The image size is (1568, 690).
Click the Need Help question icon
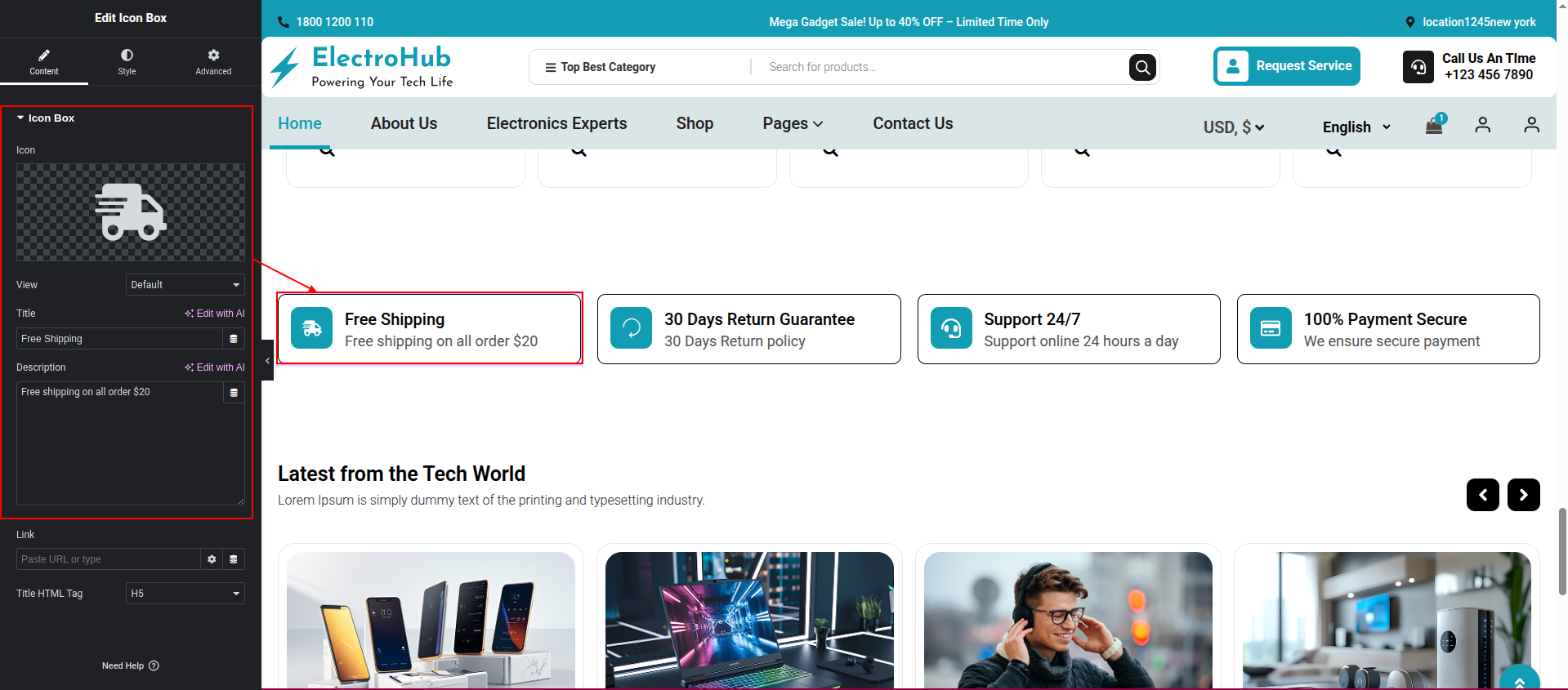(x=154, y=666)
